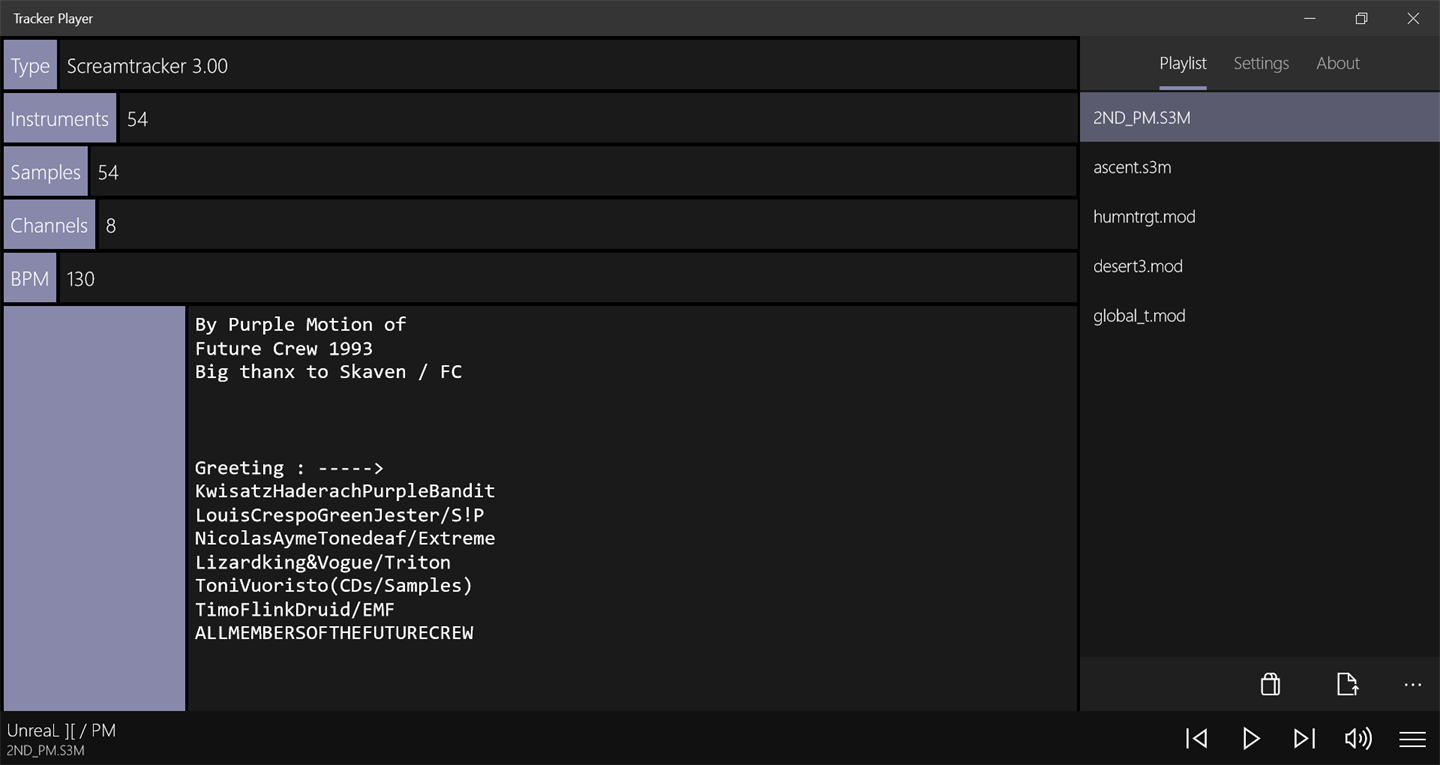Click the clear playlist trash icon
The width and height of the screenshot is (1440, 765).
[1270, 684]
